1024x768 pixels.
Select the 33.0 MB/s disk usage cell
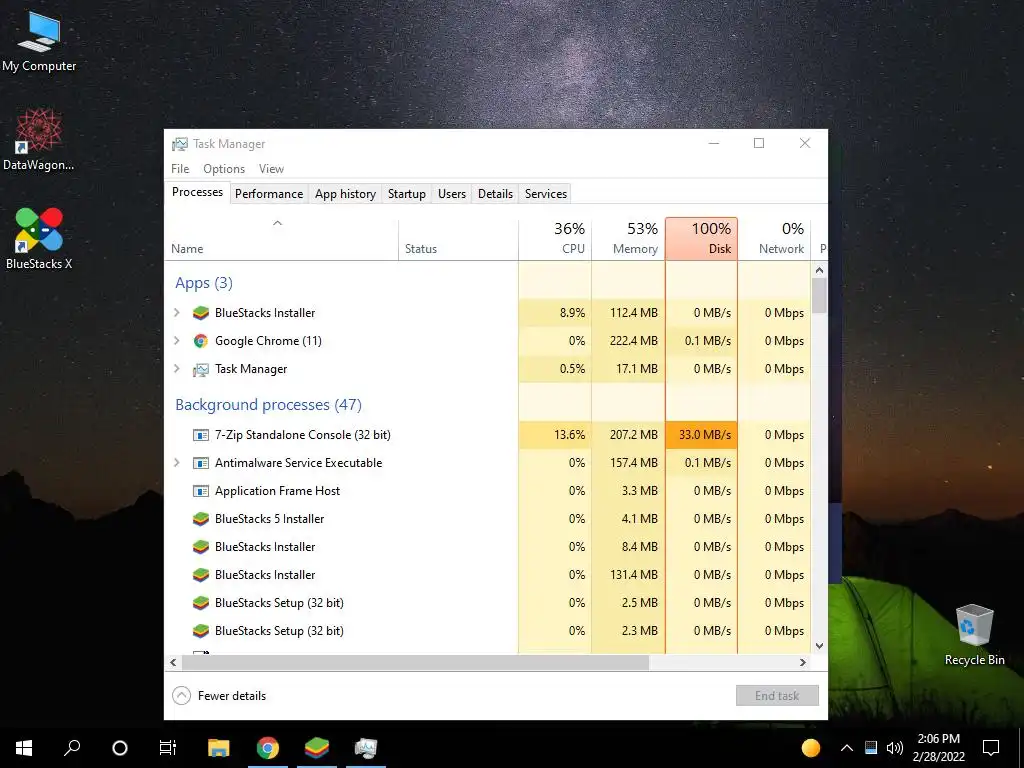pos(701,435)
